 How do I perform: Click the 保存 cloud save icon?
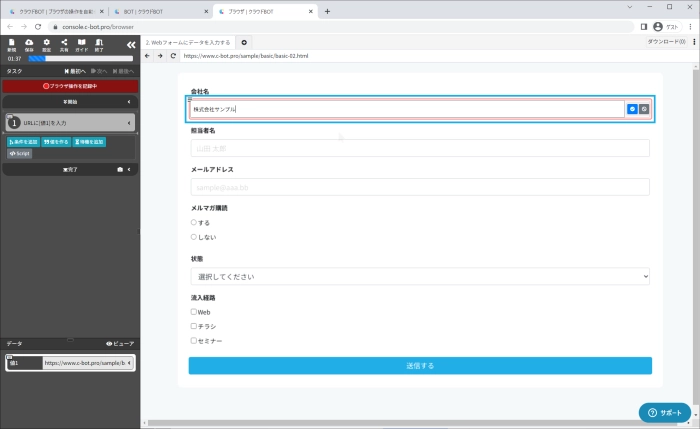(x=29, y=44)
